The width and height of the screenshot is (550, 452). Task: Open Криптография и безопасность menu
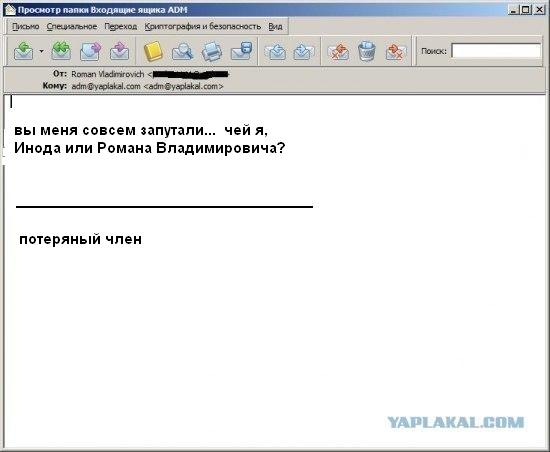[x=203, y=27]
